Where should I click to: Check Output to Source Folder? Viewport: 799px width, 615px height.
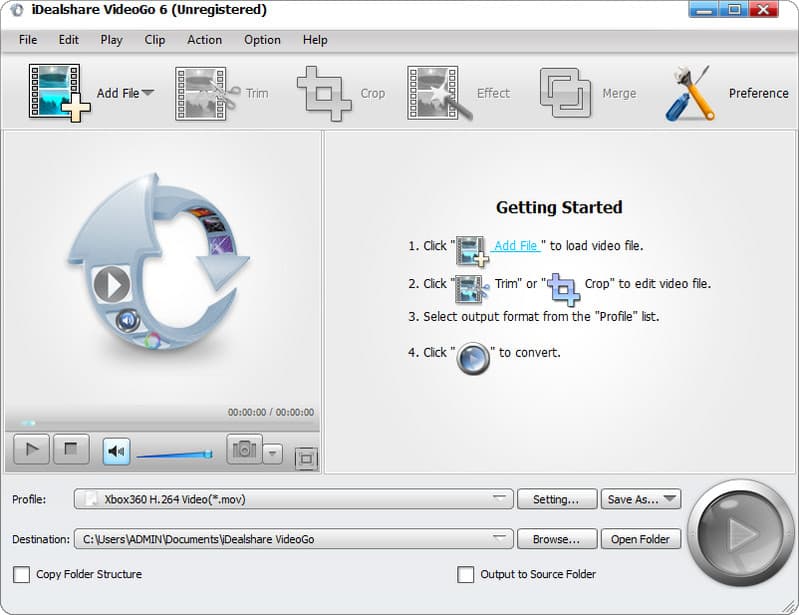pyautogui.click(x=465, y=575)
